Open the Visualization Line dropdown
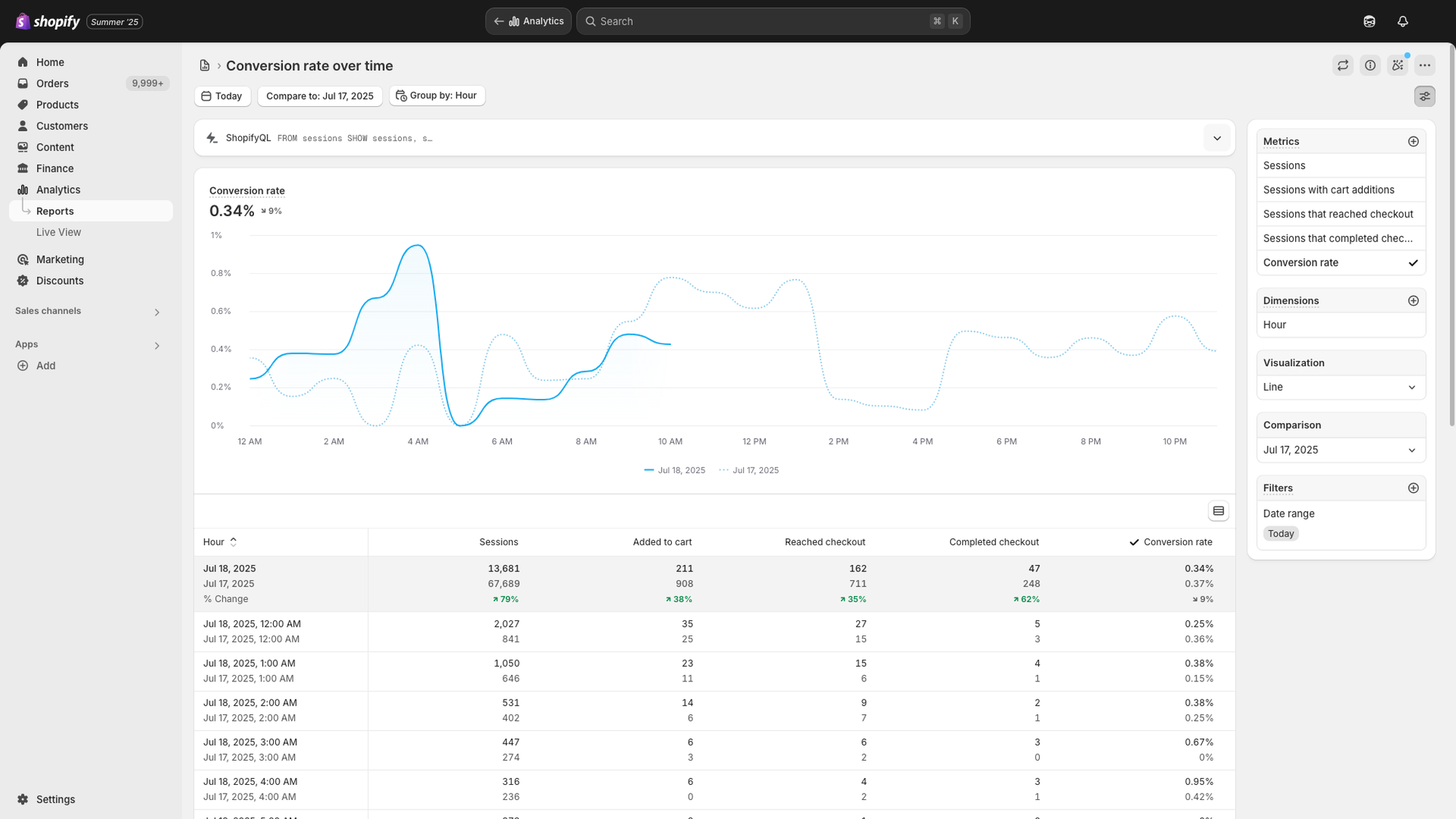This screenshot has width=1456, height=819. pyautogui.click(x=1341, y=387)
